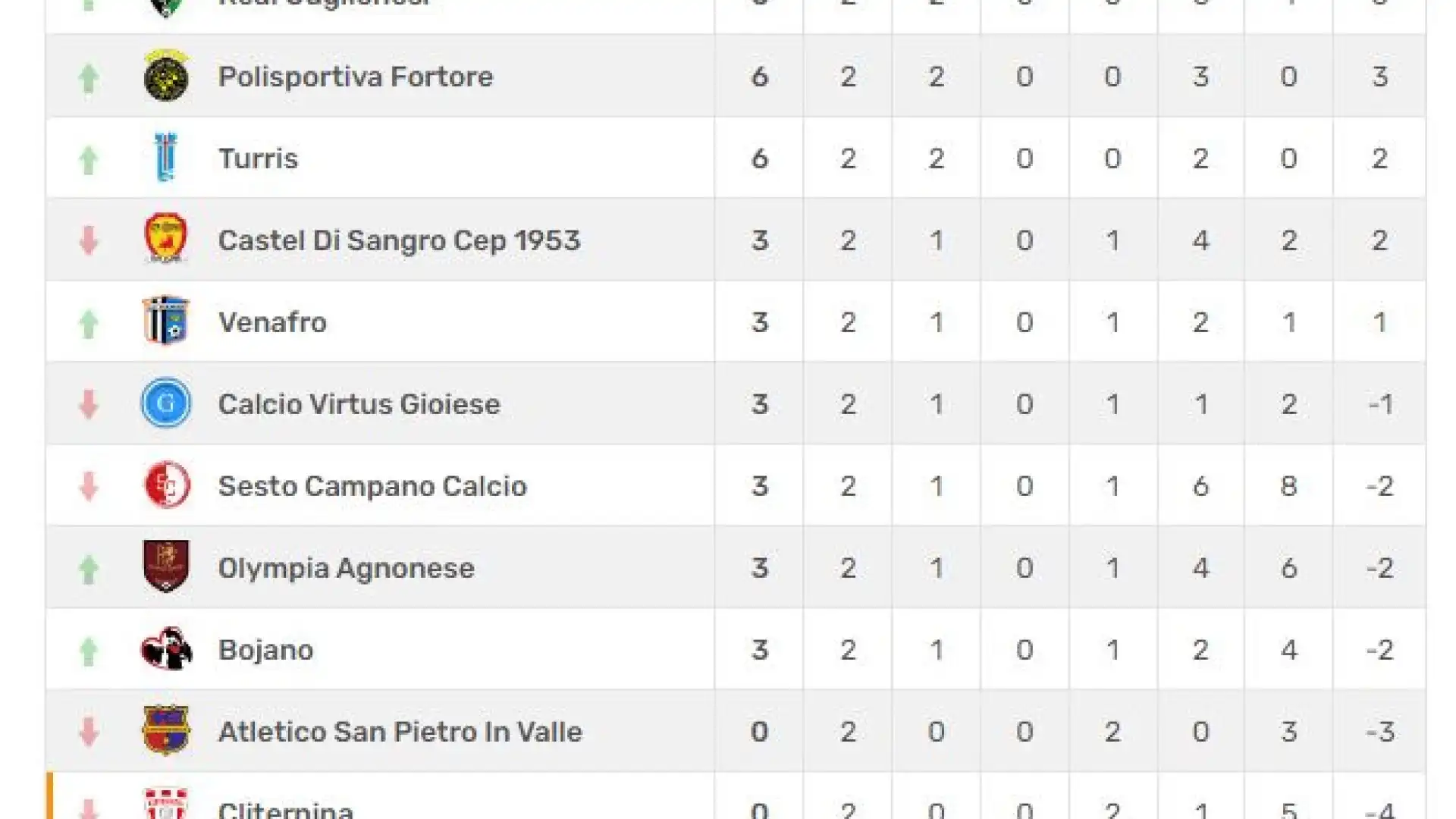Click the Castel Di Sangro Cep 1953 crest
The height and width of the screenshot is (819, 1456).
point(166,239)
